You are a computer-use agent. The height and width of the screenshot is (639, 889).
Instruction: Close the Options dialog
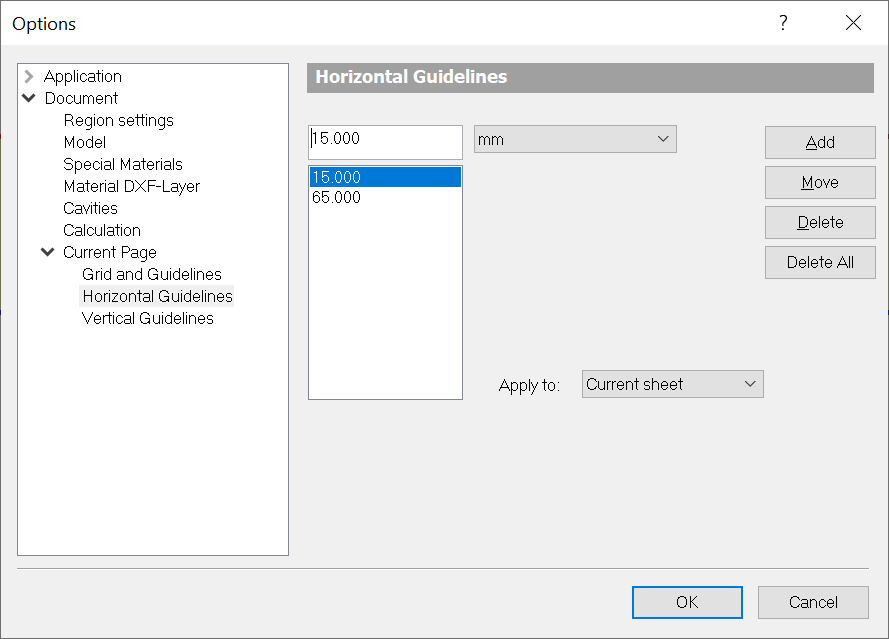(853, 23)
